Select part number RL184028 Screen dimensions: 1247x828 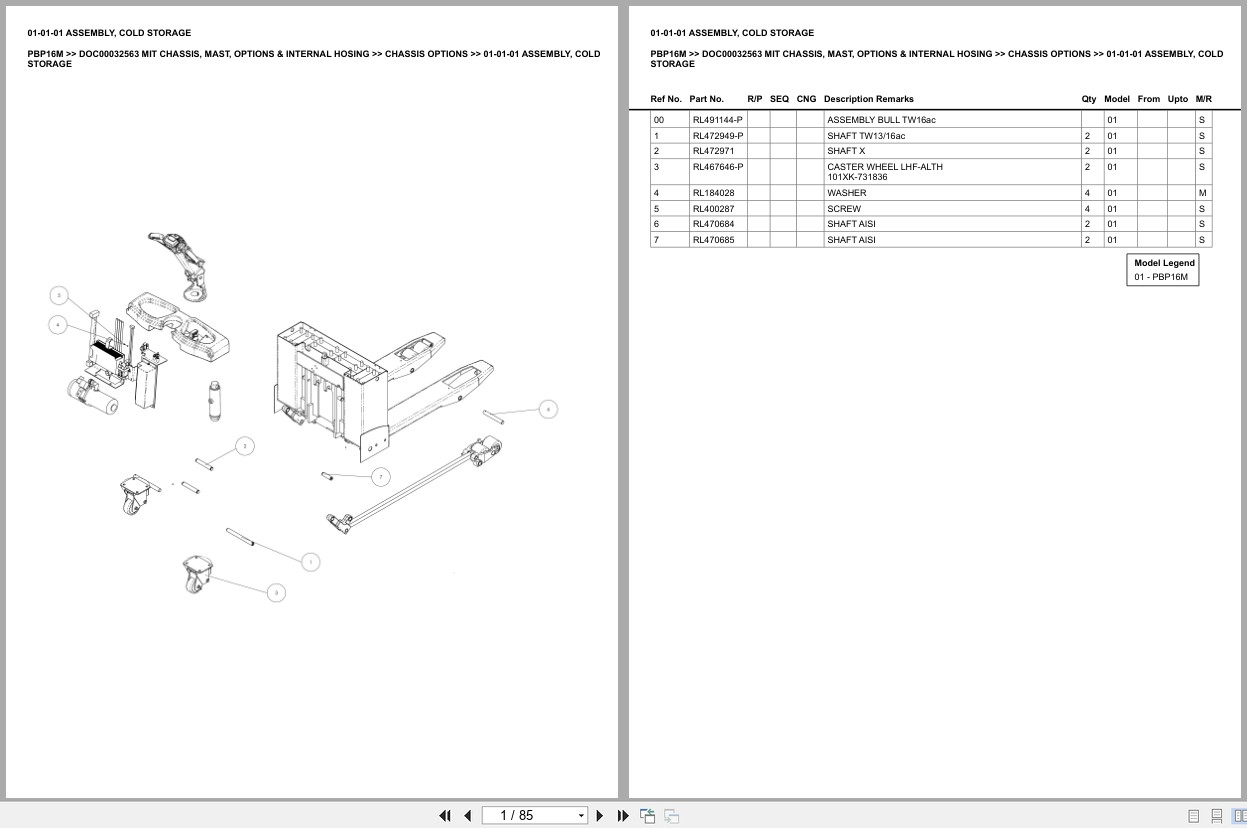pyautogui.click(x=713, y=193)
